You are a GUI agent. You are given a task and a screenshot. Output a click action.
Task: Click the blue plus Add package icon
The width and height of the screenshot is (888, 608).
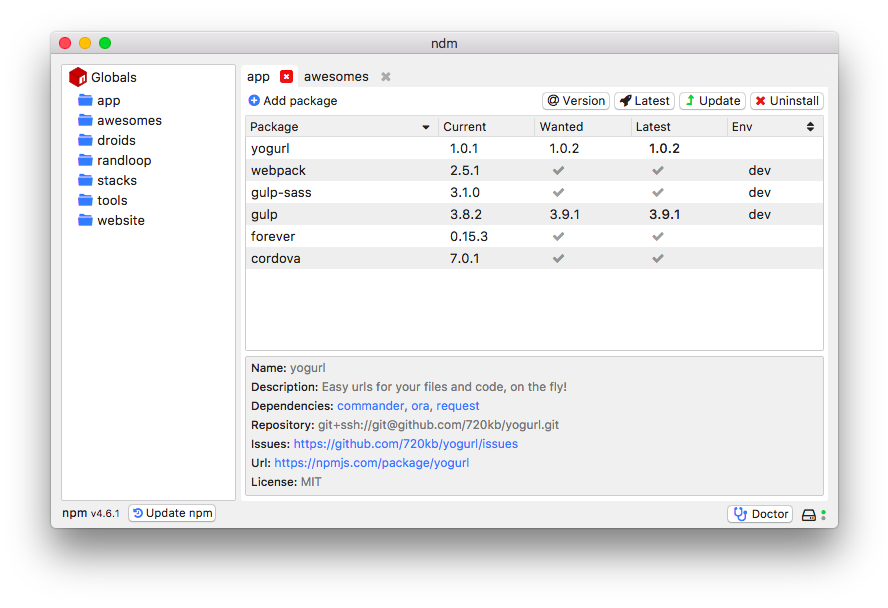coord(254,100)
